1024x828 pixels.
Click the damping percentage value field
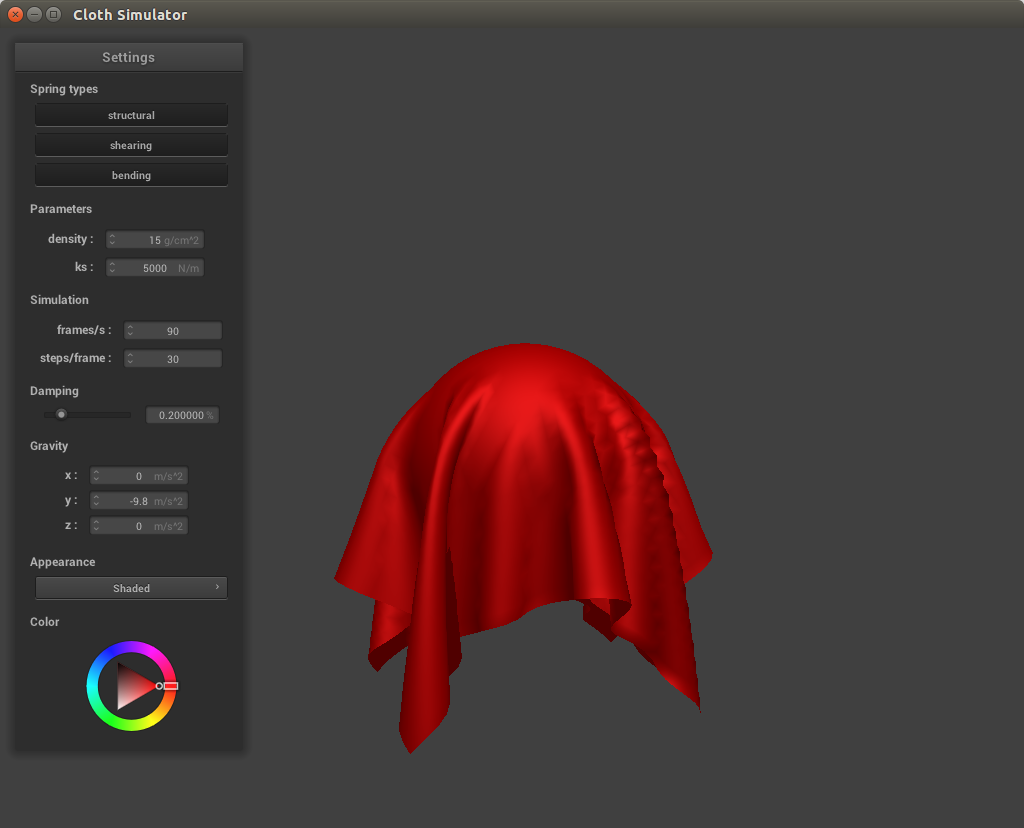182,415
